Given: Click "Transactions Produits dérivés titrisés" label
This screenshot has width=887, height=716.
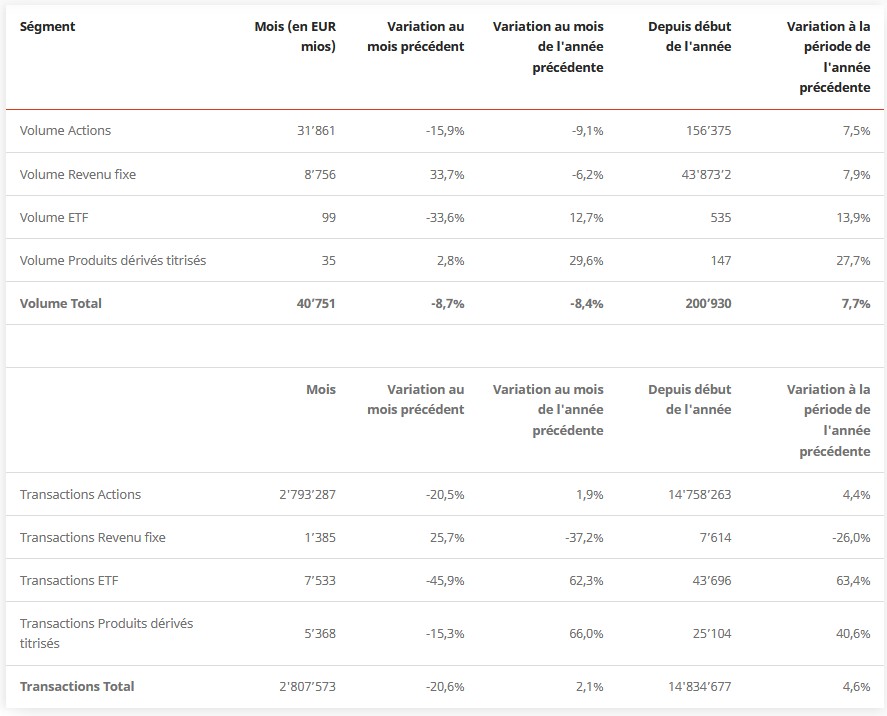Looking at the screenshot, I should tap(107, 633).
